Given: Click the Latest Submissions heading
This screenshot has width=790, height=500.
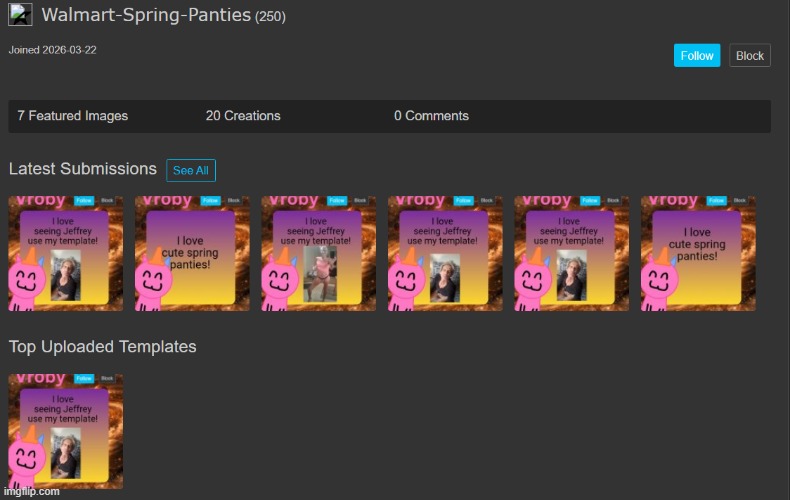Looking at the screenshot, I should click(x=83, y=169).
